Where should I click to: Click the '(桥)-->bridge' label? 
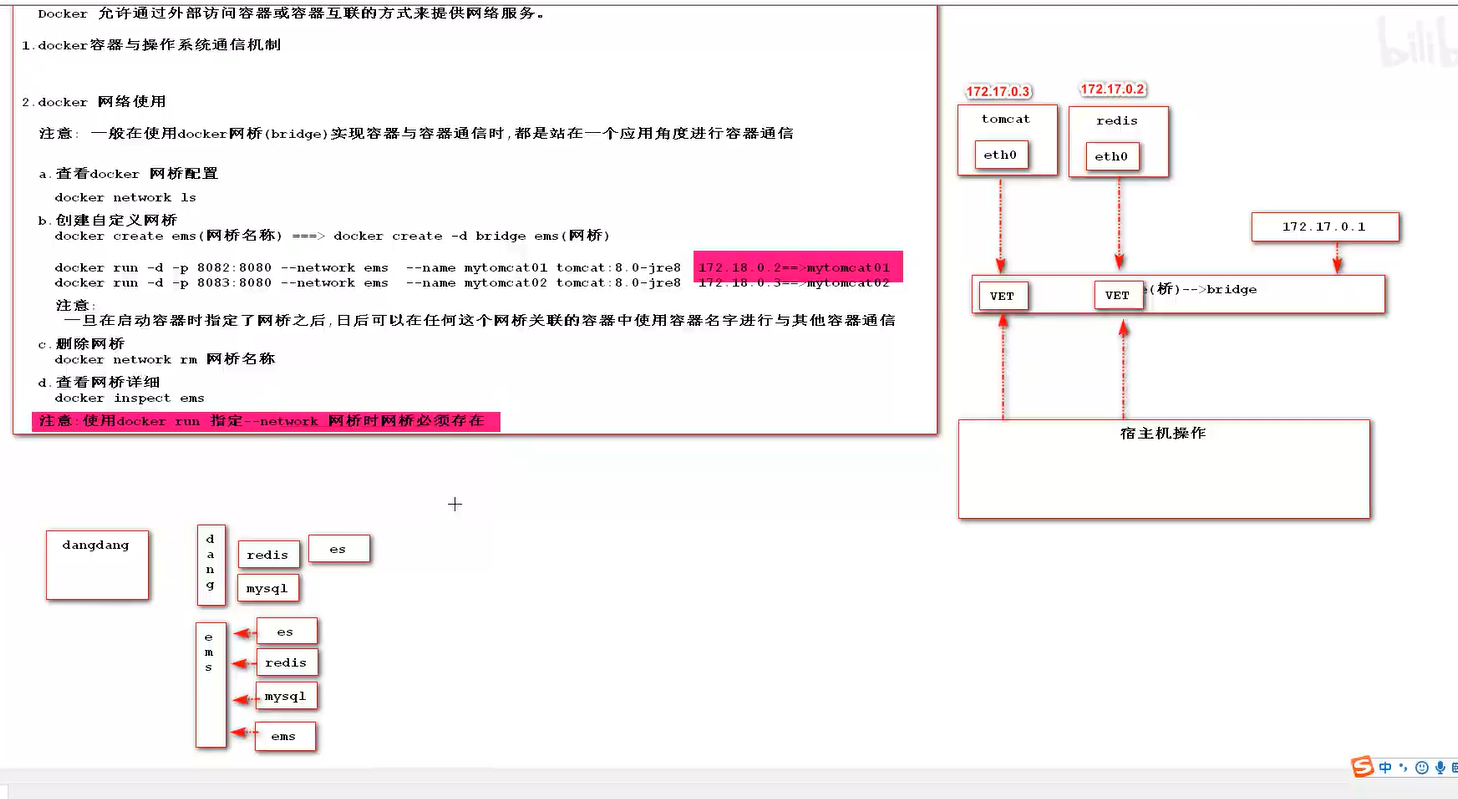click(x=1201, y=289)
